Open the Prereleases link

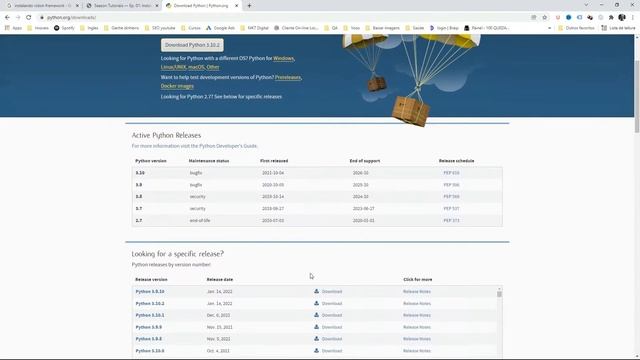[288, 77]
